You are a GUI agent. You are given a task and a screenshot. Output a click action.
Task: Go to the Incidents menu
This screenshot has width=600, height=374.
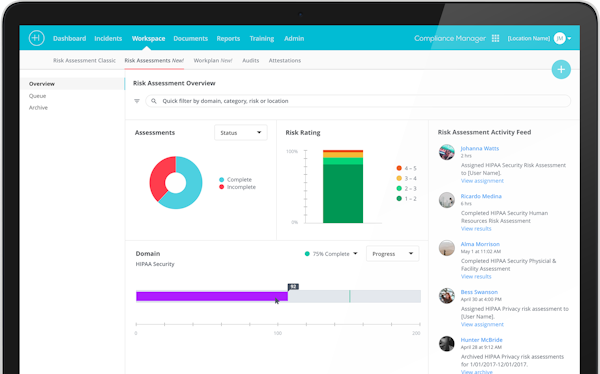click(x=108, y=38)
